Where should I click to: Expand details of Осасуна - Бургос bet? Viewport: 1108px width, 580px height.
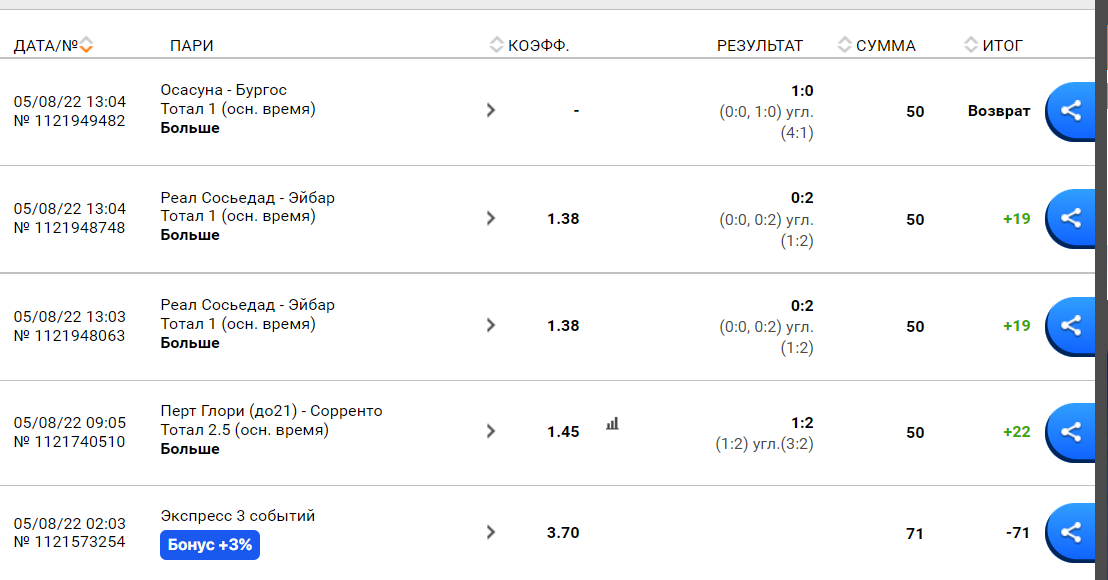(x=490, y=110)
